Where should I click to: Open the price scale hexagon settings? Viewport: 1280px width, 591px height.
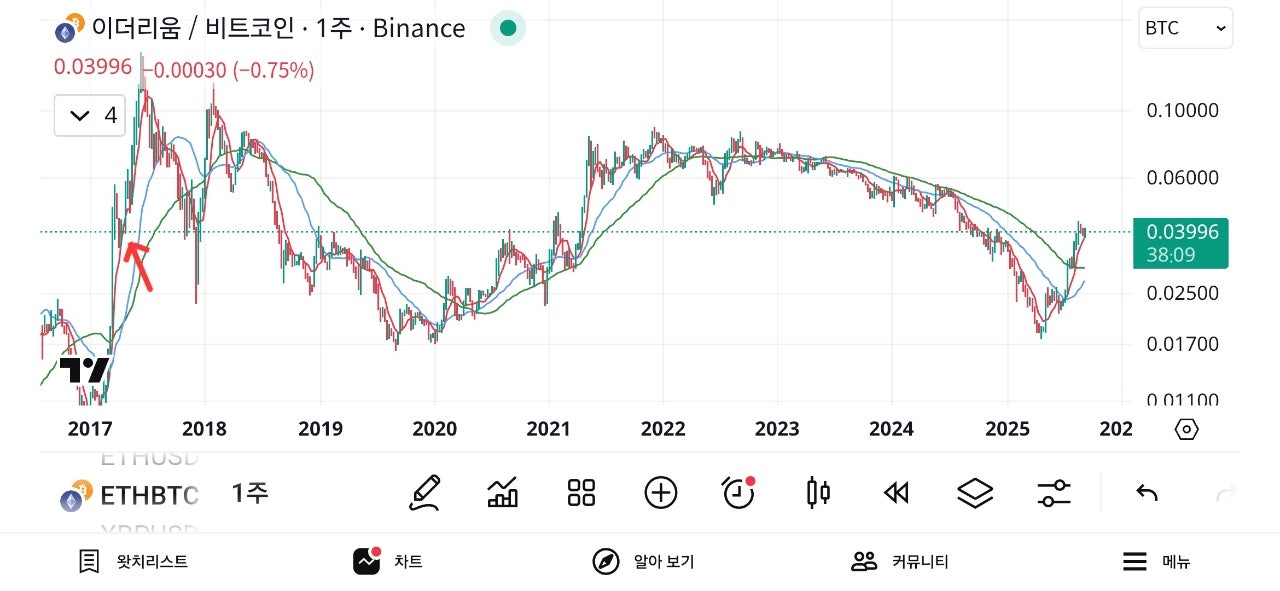point(1186,430)
